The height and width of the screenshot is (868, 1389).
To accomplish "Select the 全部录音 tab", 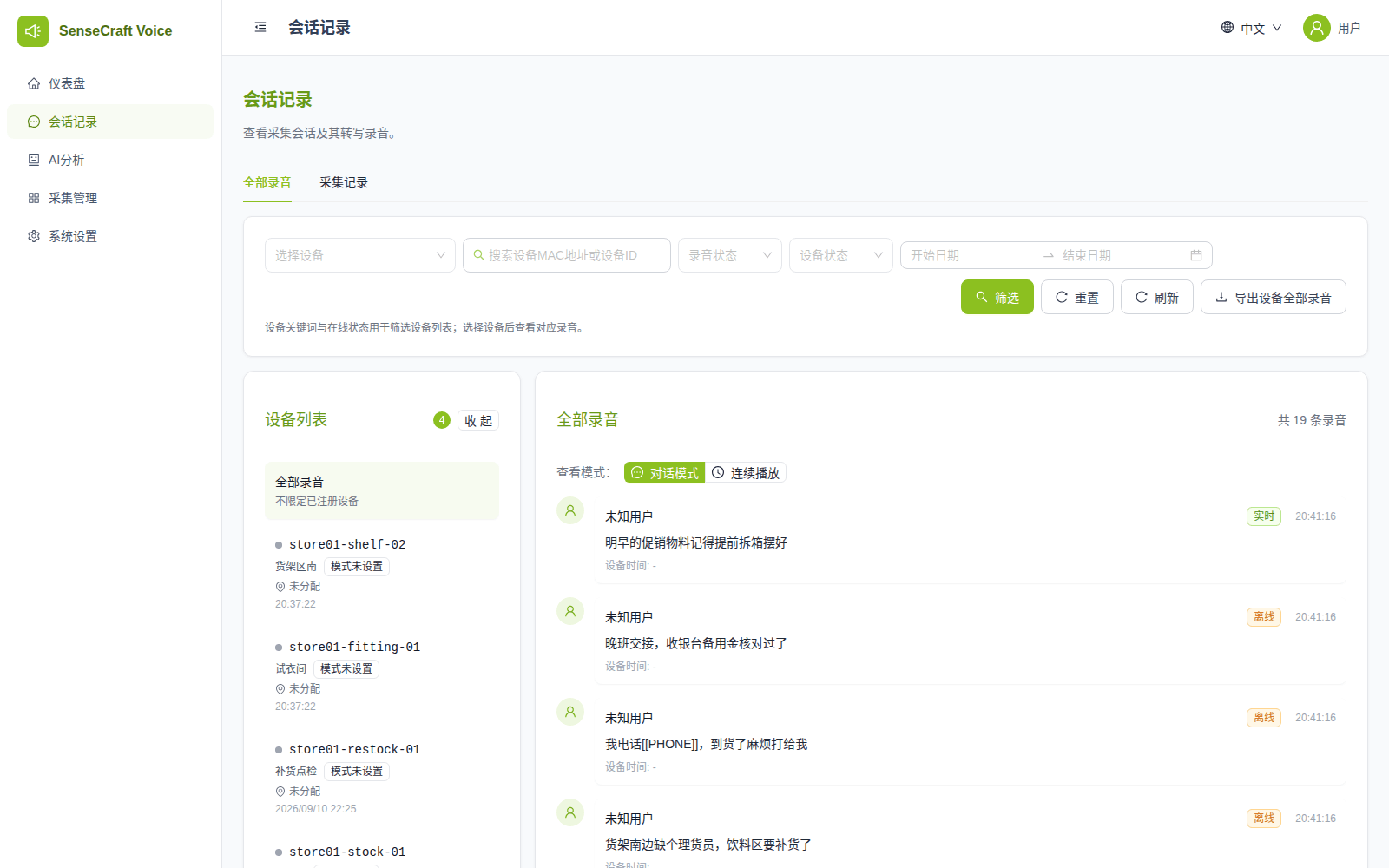I will 267,182.
